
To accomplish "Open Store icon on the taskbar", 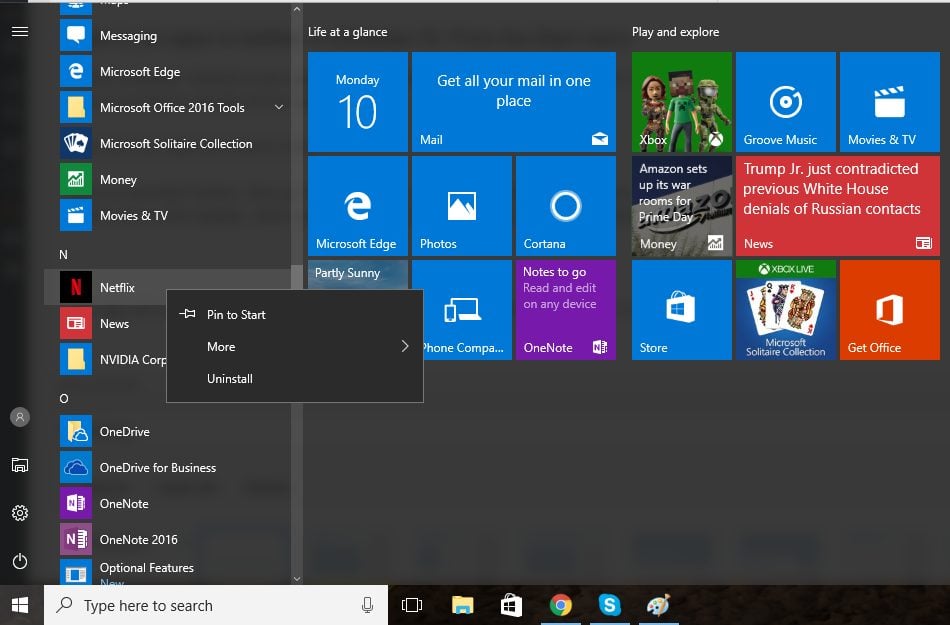I will tap(511, 605).
